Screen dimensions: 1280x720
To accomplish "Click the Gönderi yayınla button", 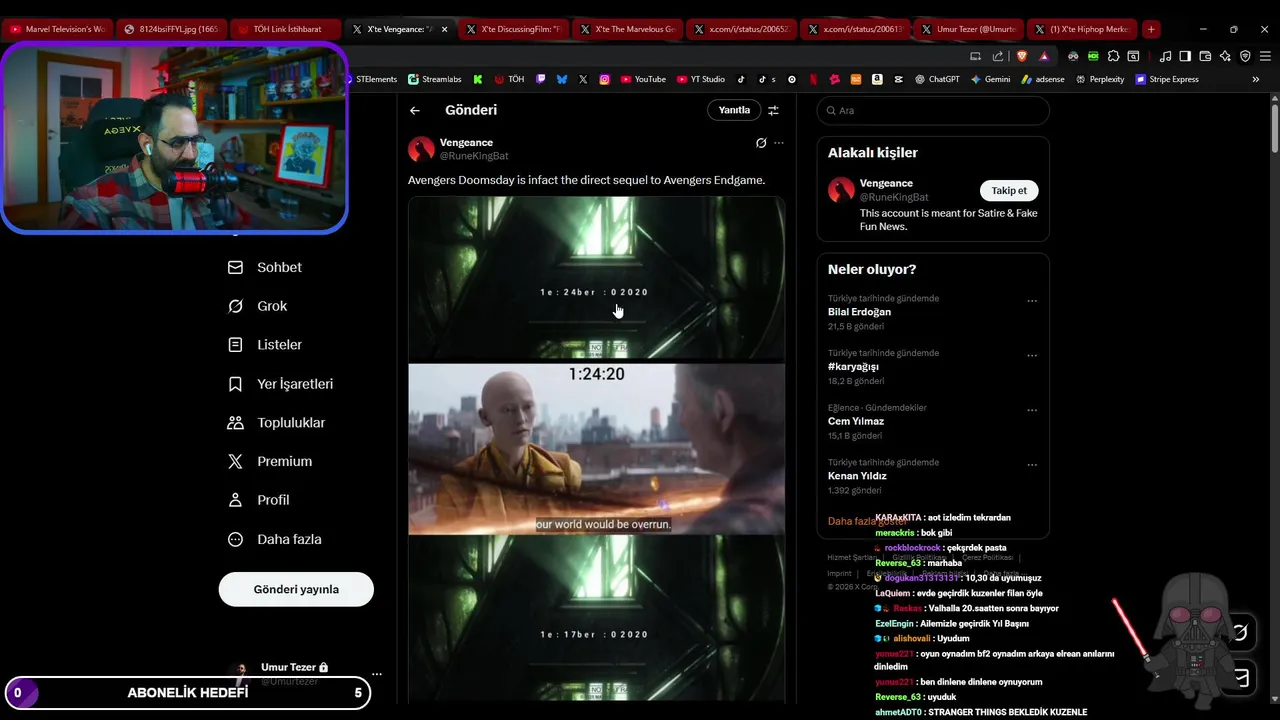I will coord(296,589).
